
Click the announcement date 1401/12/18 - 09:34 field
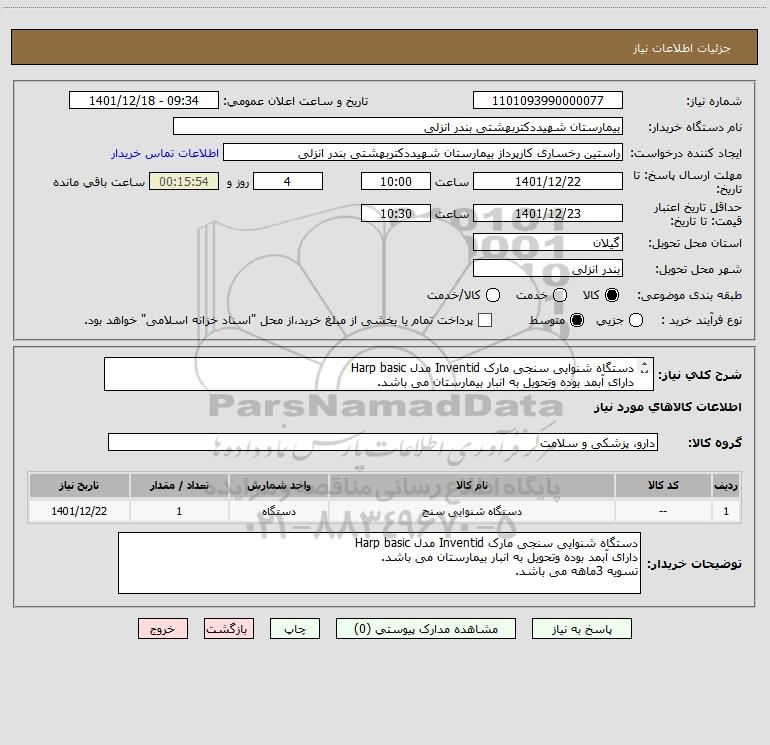[x=143, y=101]
